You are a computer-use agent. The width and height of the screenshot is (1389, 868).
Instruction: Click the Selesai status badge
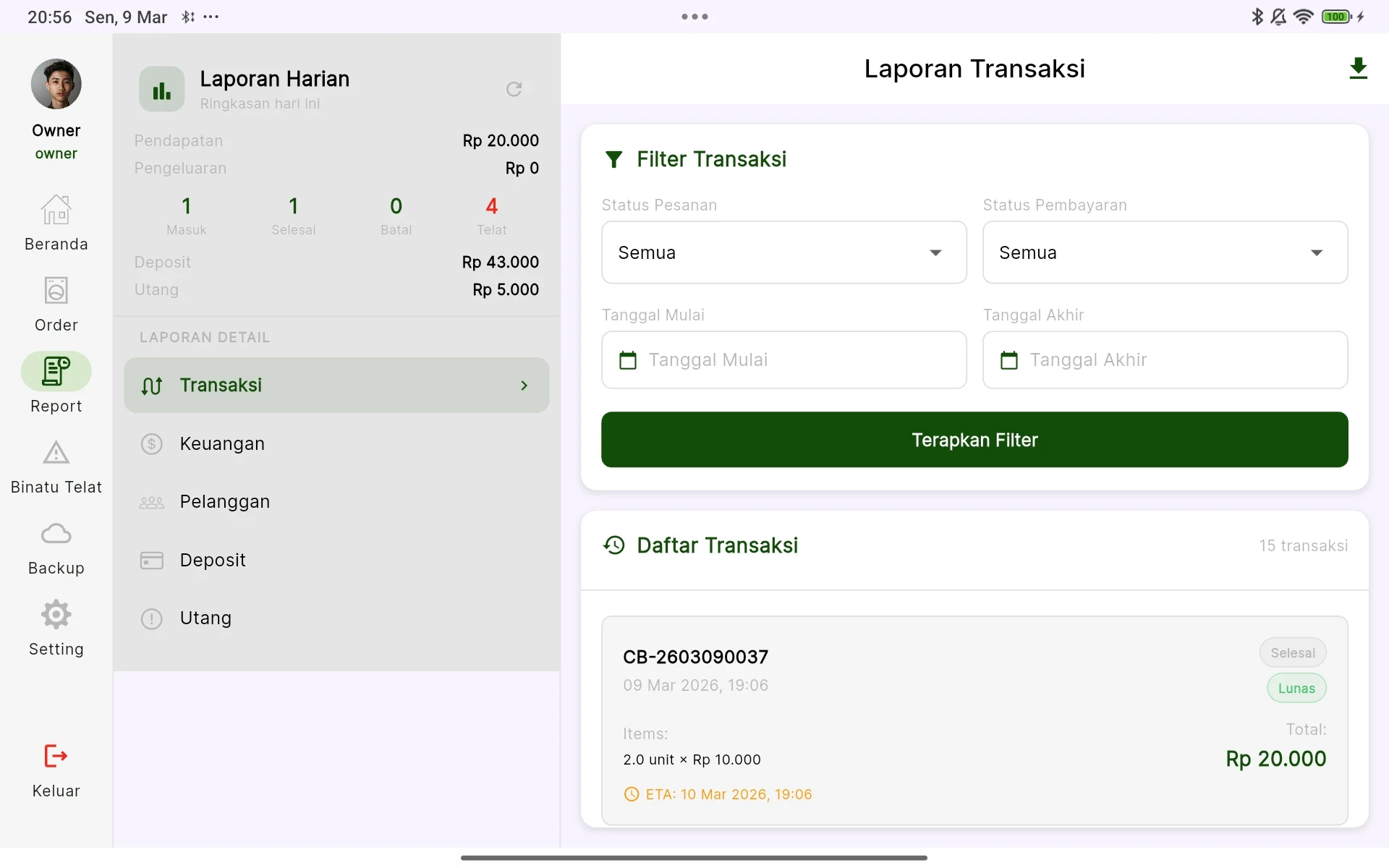[1293, 653]
